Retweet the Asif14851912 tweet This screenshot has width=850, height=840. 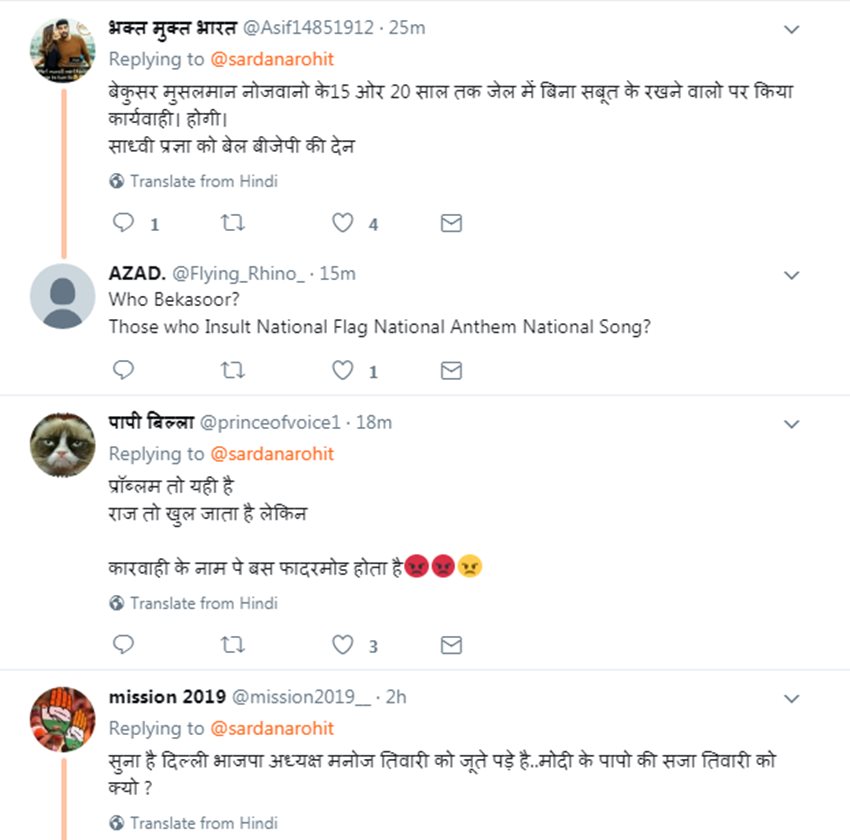click(232, 223)
